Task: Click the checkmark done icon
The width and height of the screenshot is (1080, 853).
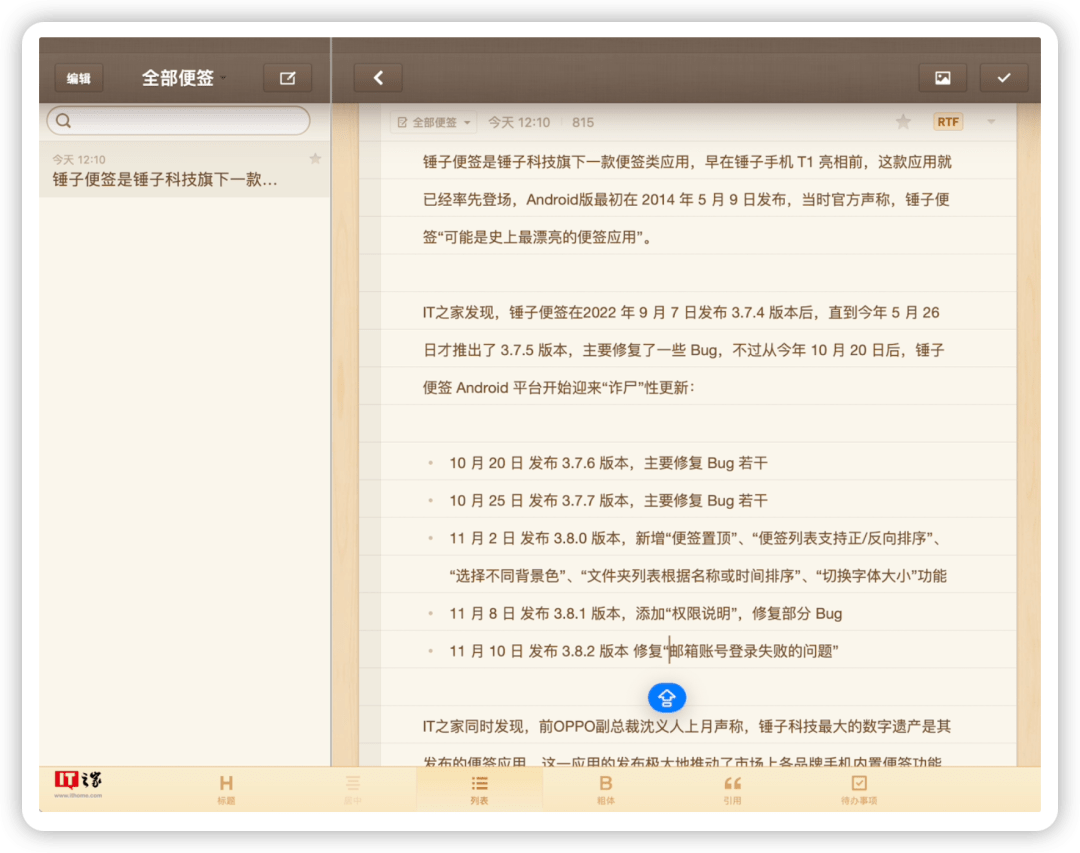Action: [1004, 78]
